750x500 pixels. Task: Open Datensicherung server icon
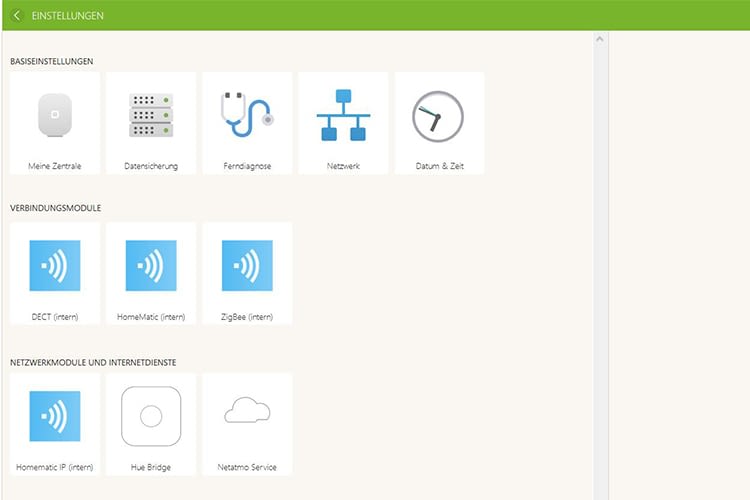151,115
